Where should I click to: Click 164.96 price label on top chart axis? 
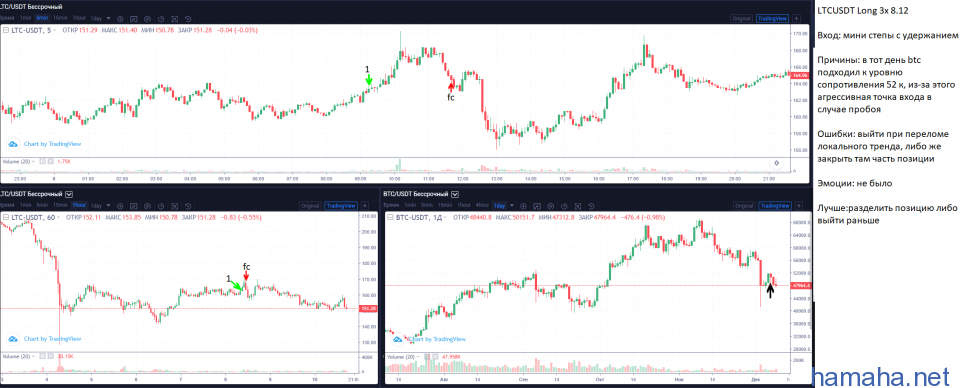799,75
